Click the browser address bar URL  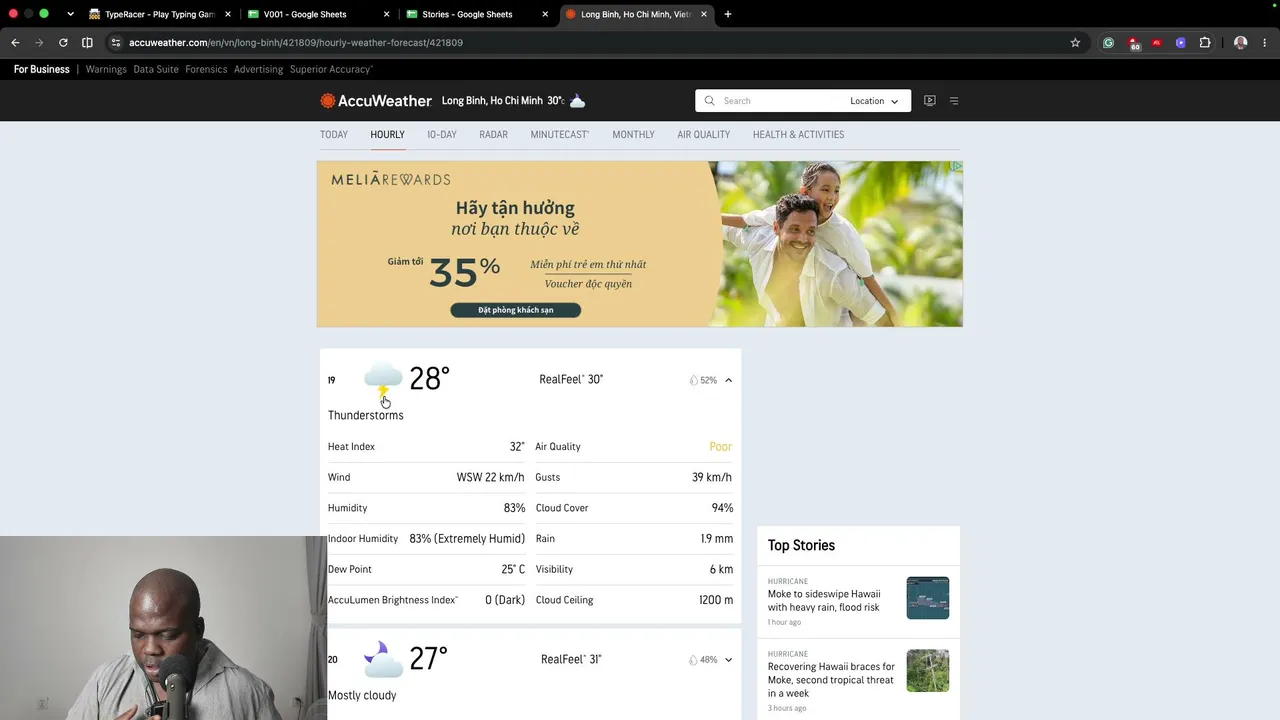click(296, 43)
